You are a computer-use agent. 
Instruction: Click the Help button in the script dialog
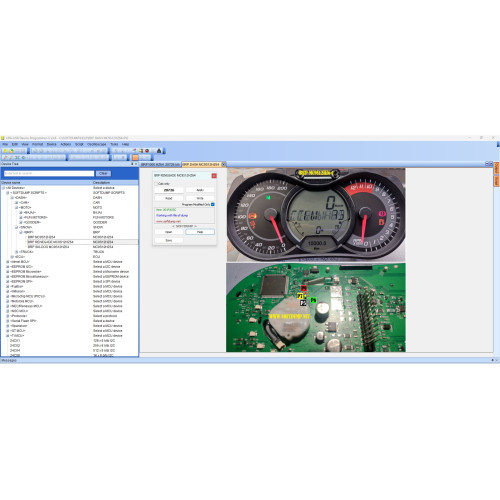coord(200,232)
